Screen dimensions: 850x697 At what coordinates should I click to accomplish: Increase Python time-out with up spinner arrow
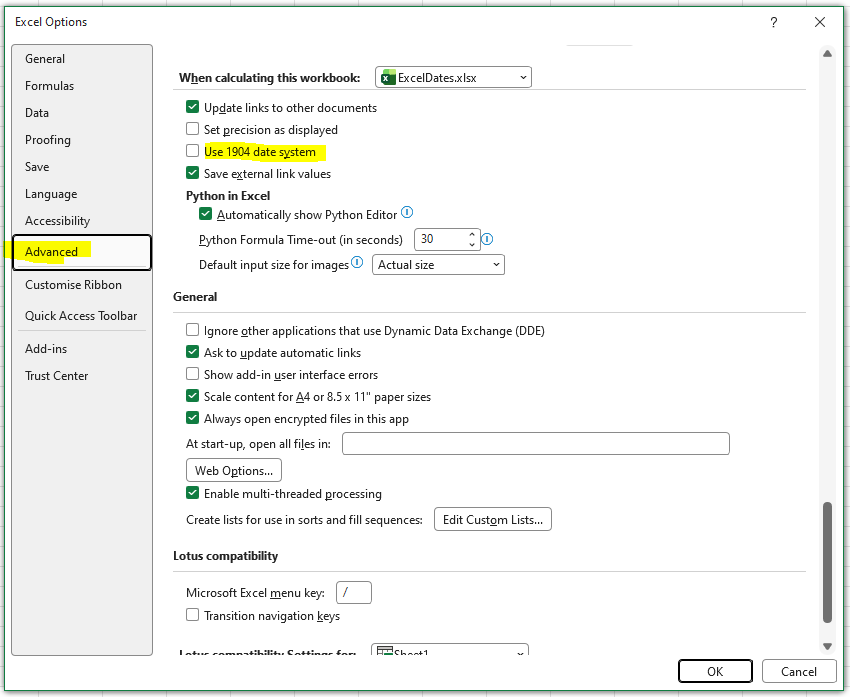472,235
